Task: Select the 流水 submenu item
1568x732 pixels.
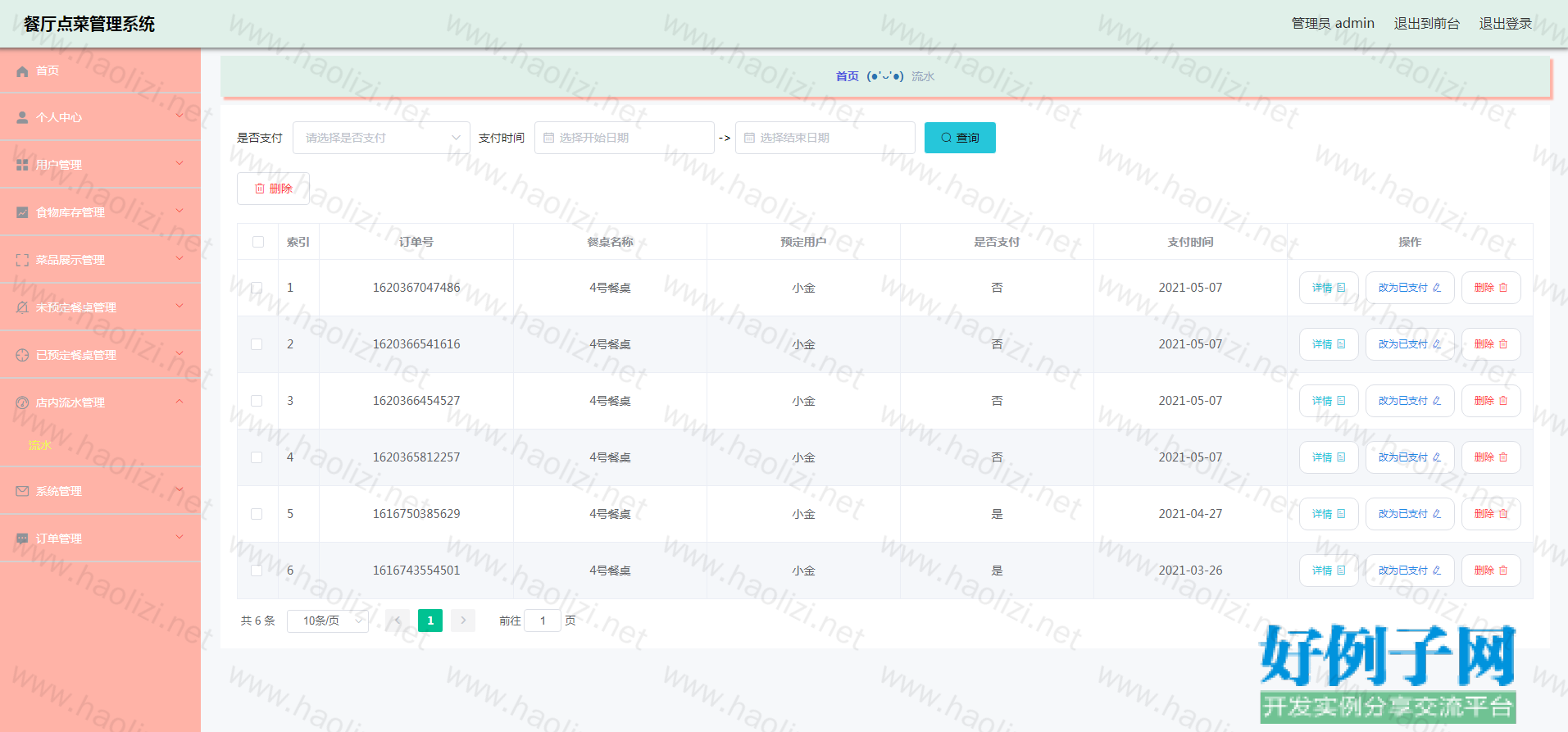Action: [x=40, y=446]
